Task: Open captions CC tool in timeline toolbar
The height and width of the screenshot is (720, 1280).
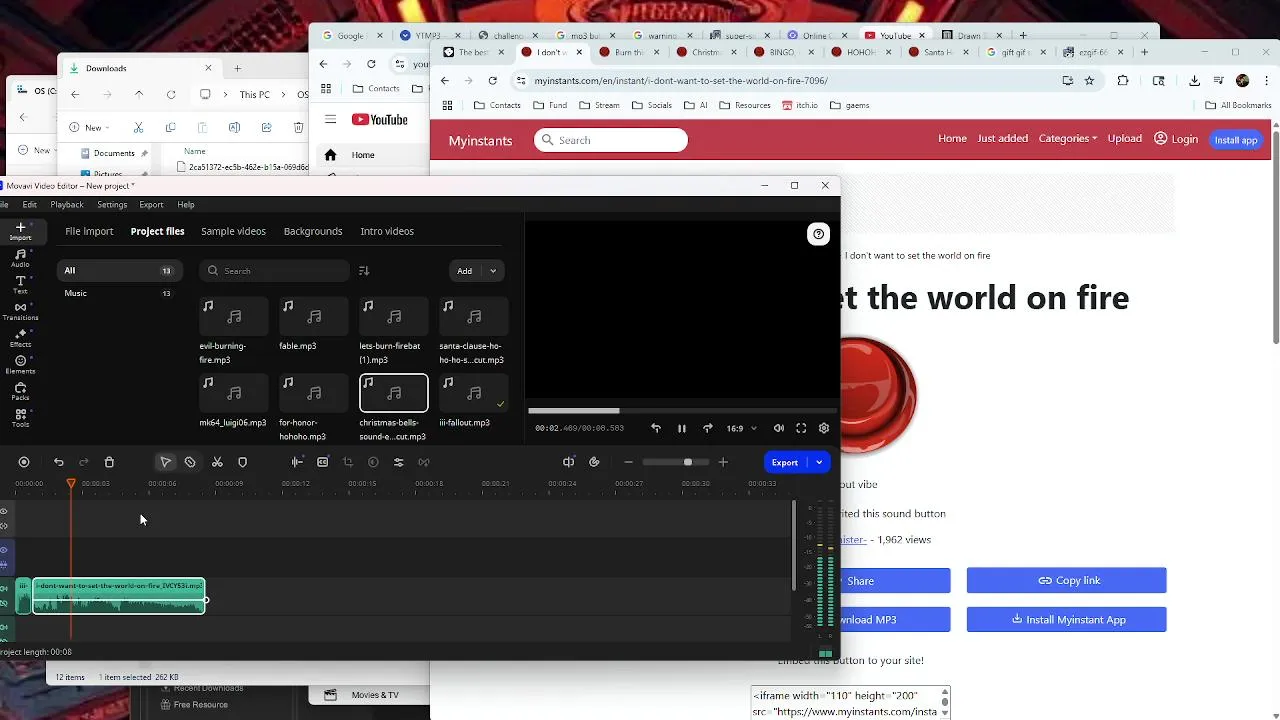Action: (x=322, y=462)
